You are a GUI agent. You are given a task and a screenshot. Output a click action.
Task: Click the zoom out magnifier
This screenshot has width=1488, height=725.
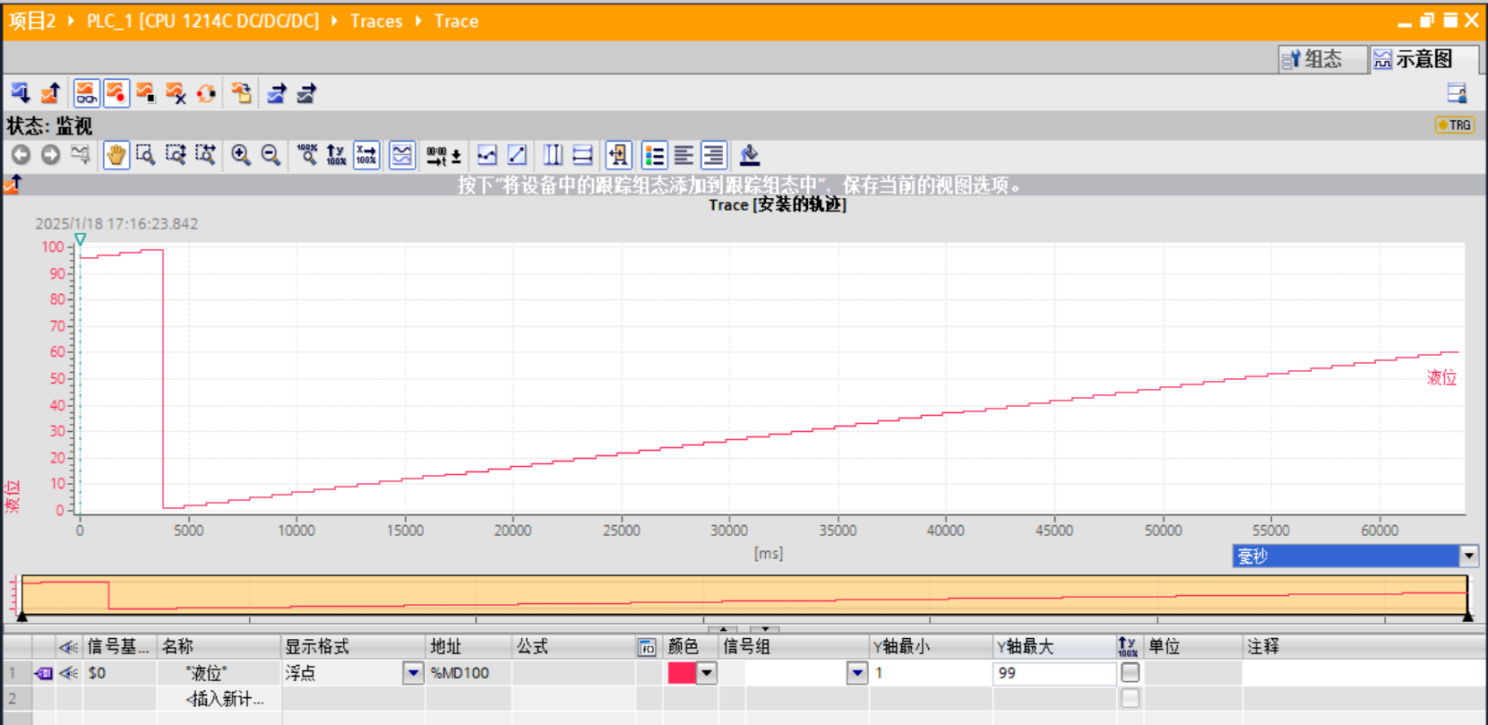(x=270, y=155)
